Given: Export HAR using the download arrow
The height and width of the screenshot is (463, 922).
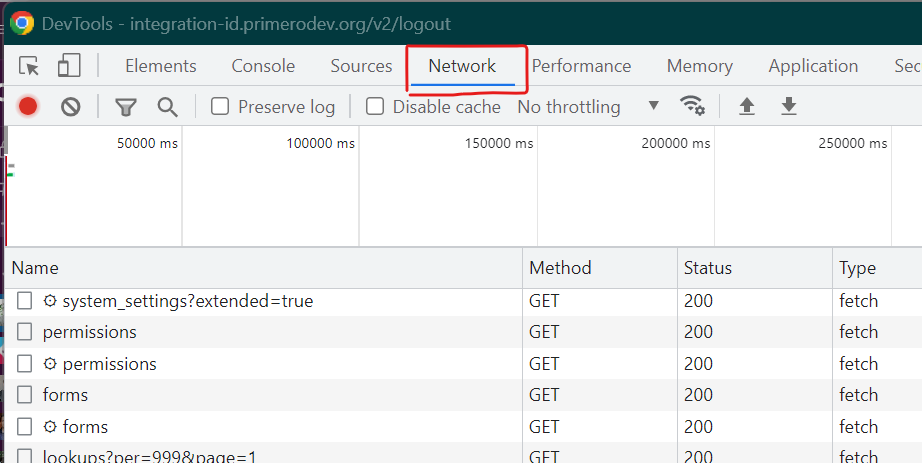Looking at the screenshot, I should [789, 106].
